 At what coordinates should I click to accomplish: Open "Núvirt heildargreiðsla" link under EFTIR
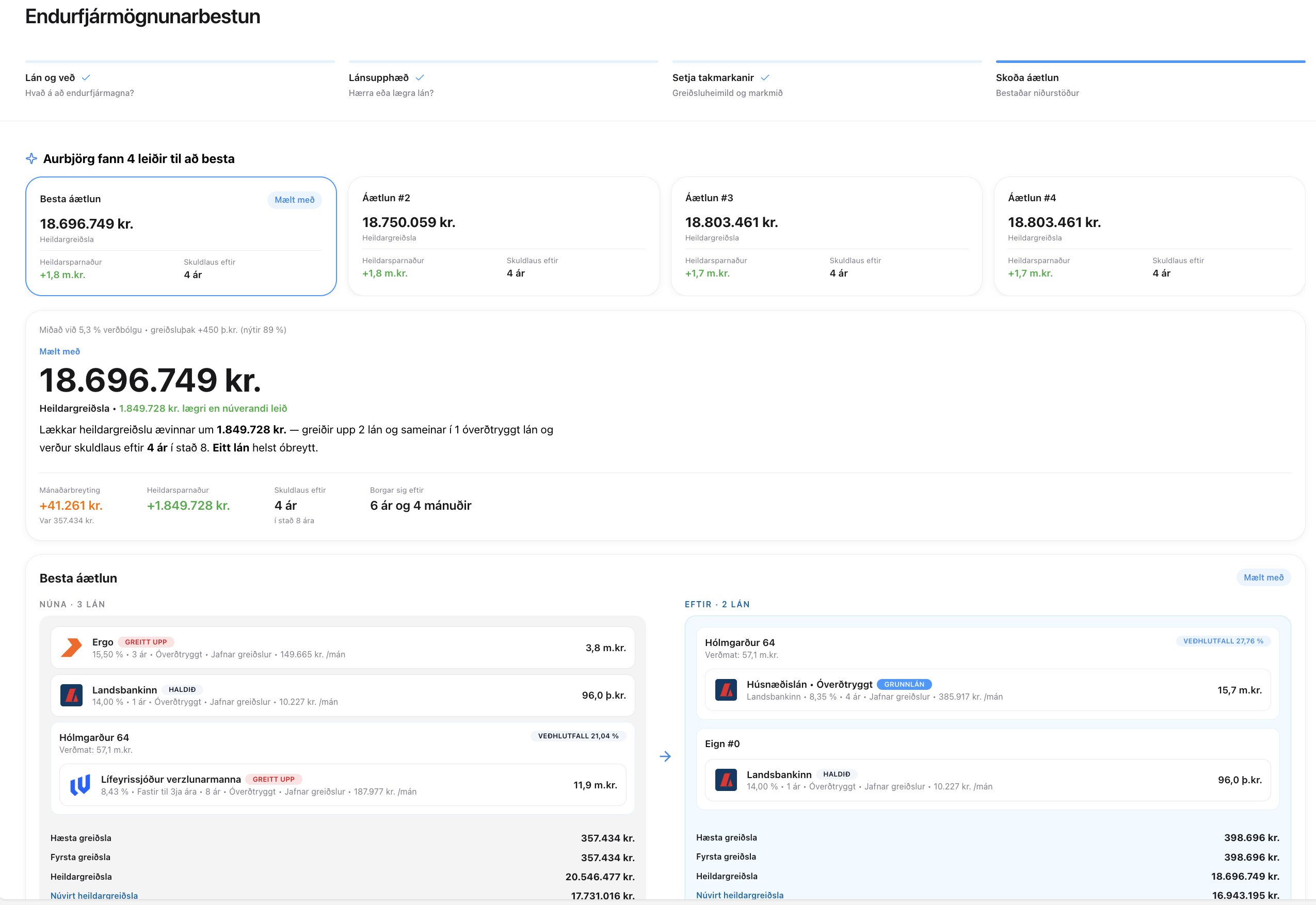[x=740, y=895]
